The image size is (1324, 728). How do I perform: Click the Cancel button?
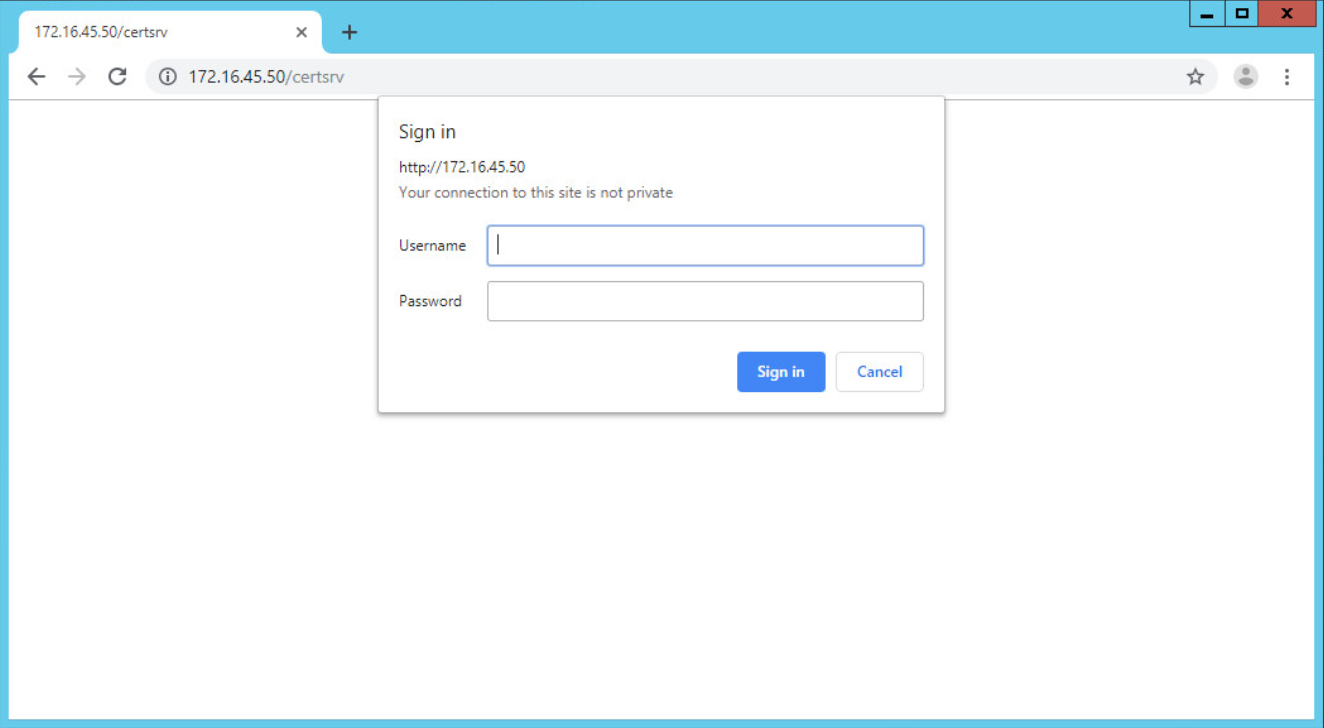click(x=879, y=371)
